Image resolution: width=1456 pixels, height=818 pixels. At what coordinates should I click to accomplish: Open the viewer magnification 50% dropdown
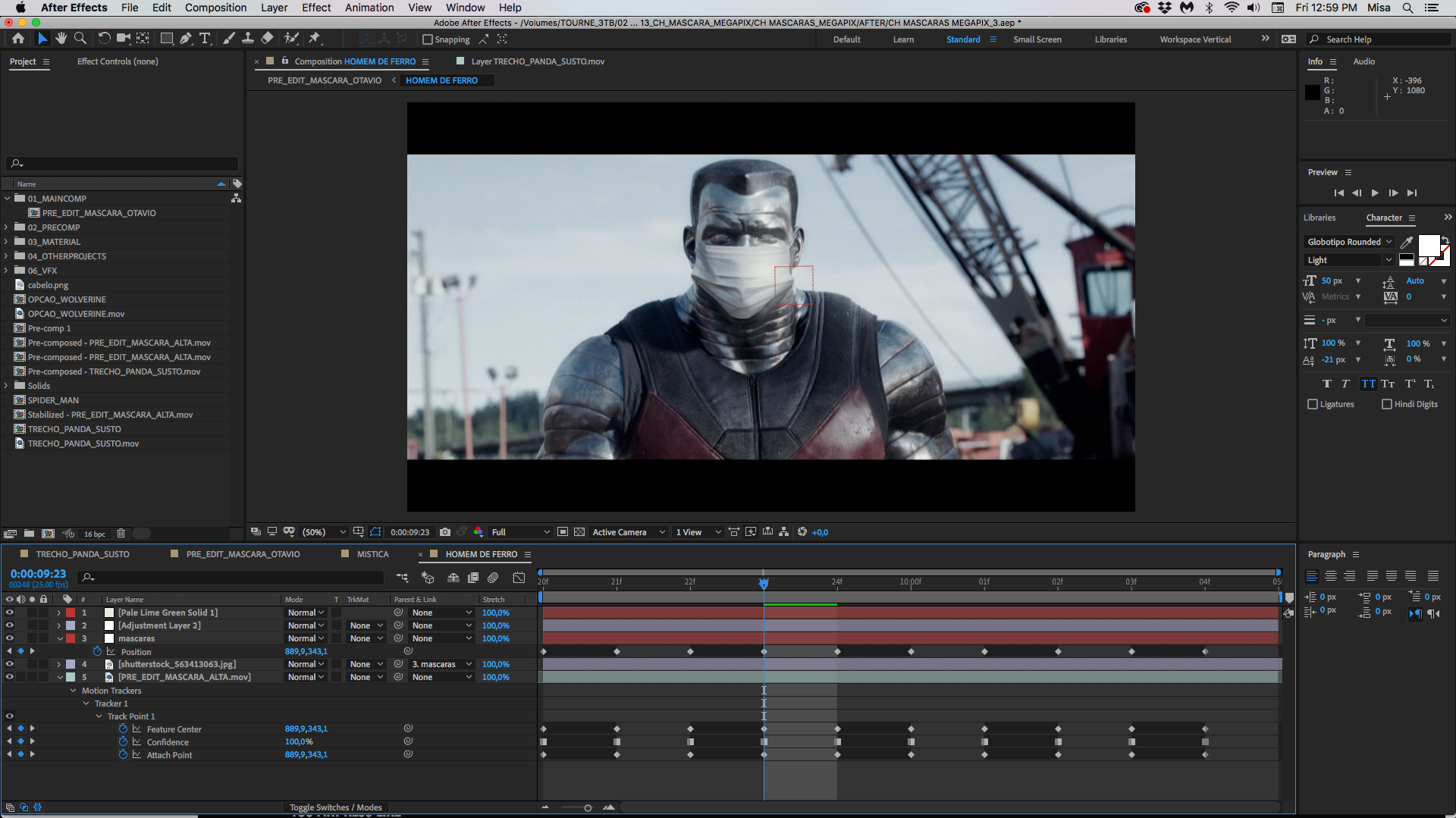pos(324,532)
